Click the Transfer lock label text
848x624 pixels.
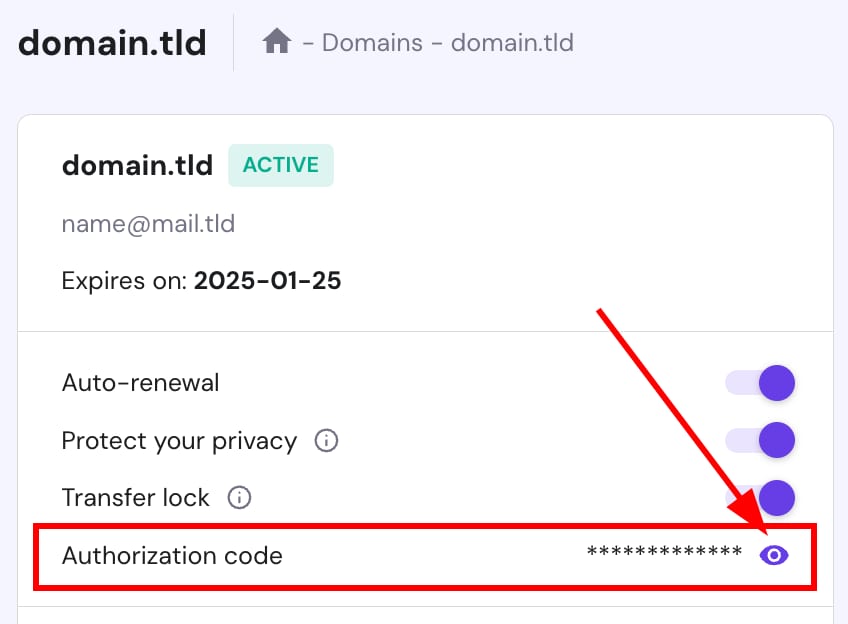135,498
